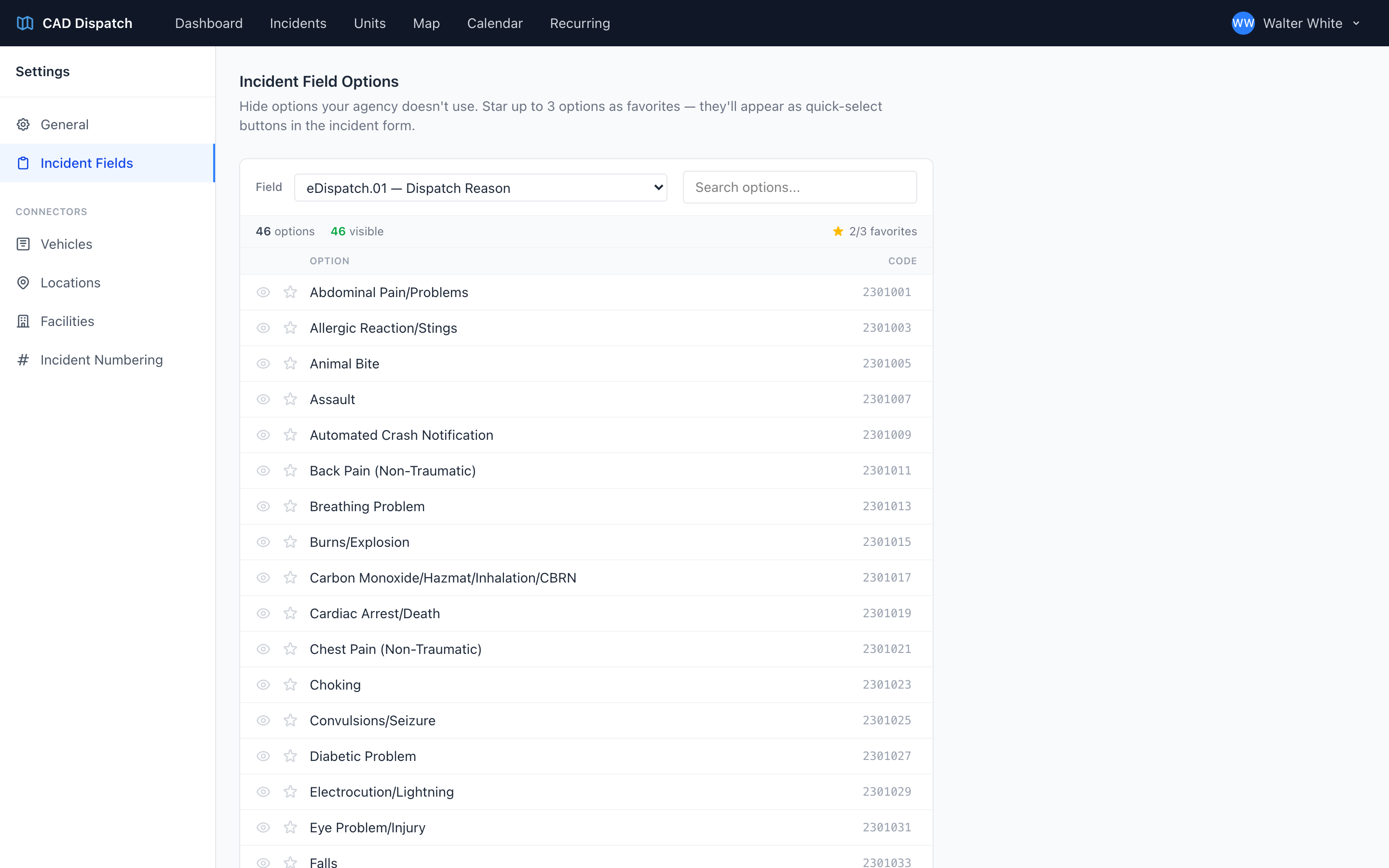Click the CAD Dispatch map logo icon

tap(25, 23)
